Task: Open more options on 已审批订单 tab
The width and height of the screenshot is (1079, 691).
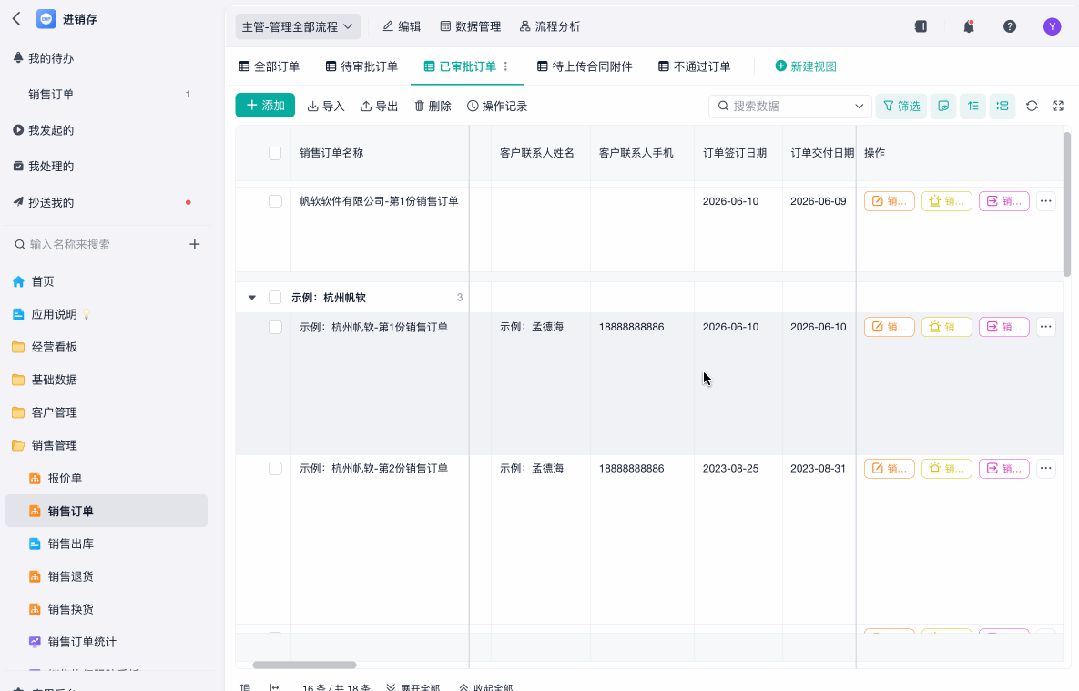Action: click(x=505, y=67)
